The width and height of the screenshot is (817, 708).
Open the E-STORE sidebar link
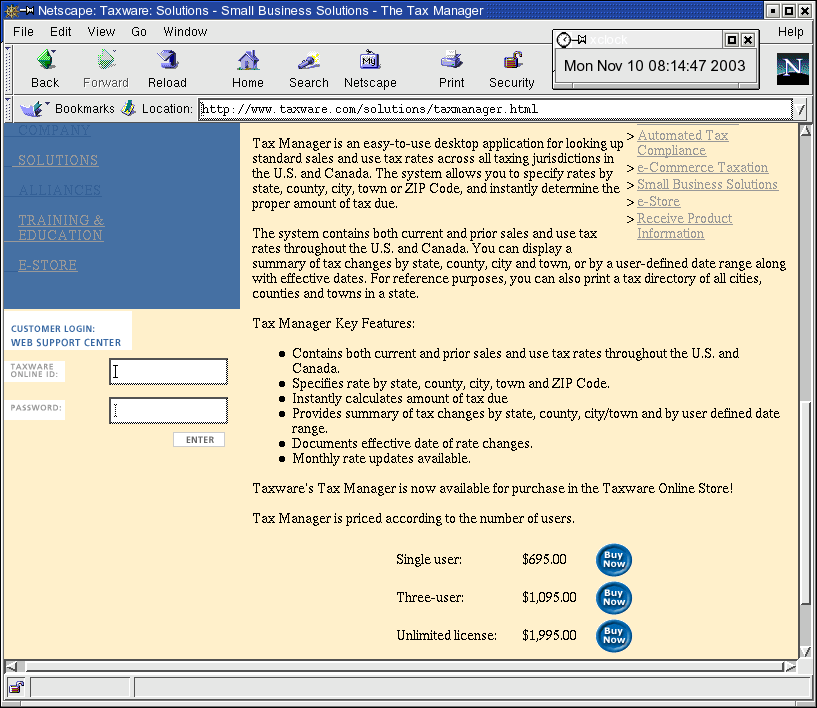tap(47, 265)
